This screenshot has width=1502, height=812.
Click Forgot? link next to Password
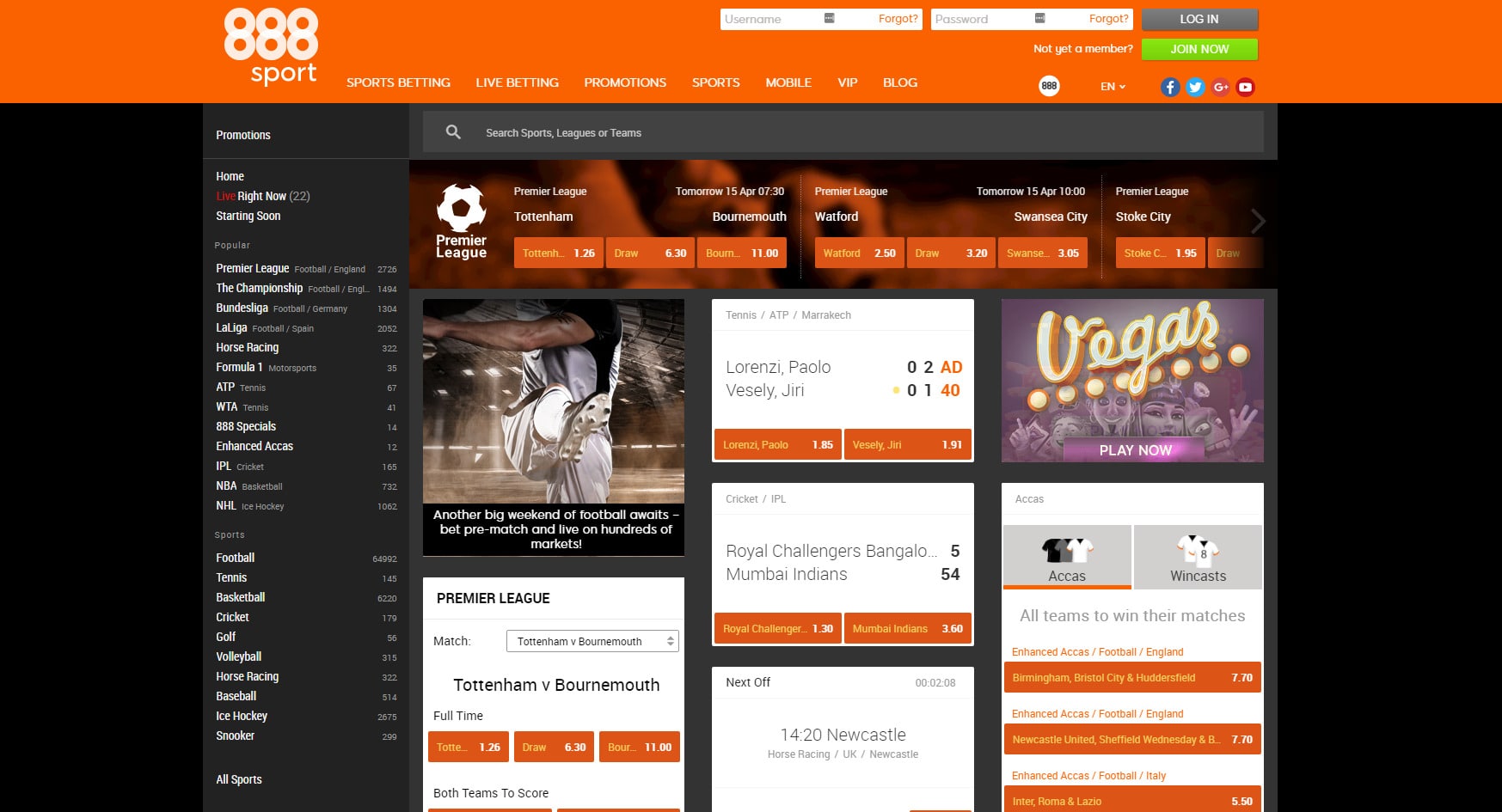[1108, 19]
